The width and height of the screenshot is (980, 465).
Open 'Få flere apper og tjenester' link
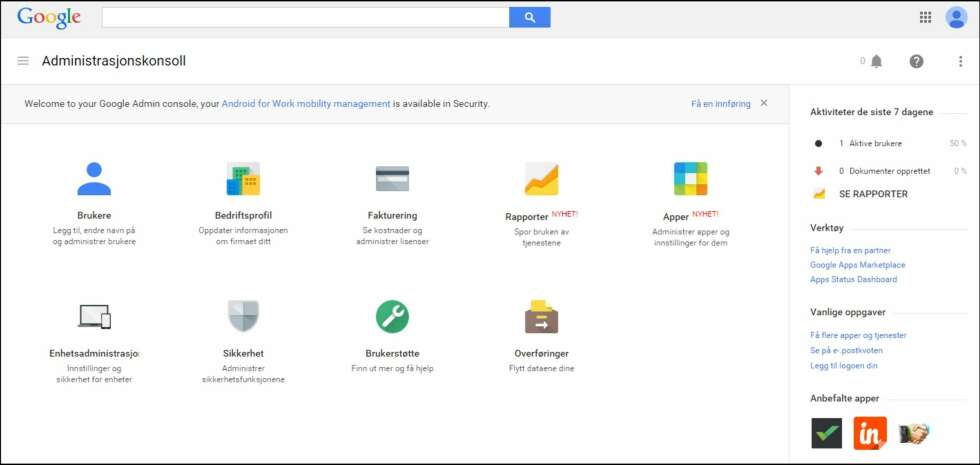tap(858, 335)
